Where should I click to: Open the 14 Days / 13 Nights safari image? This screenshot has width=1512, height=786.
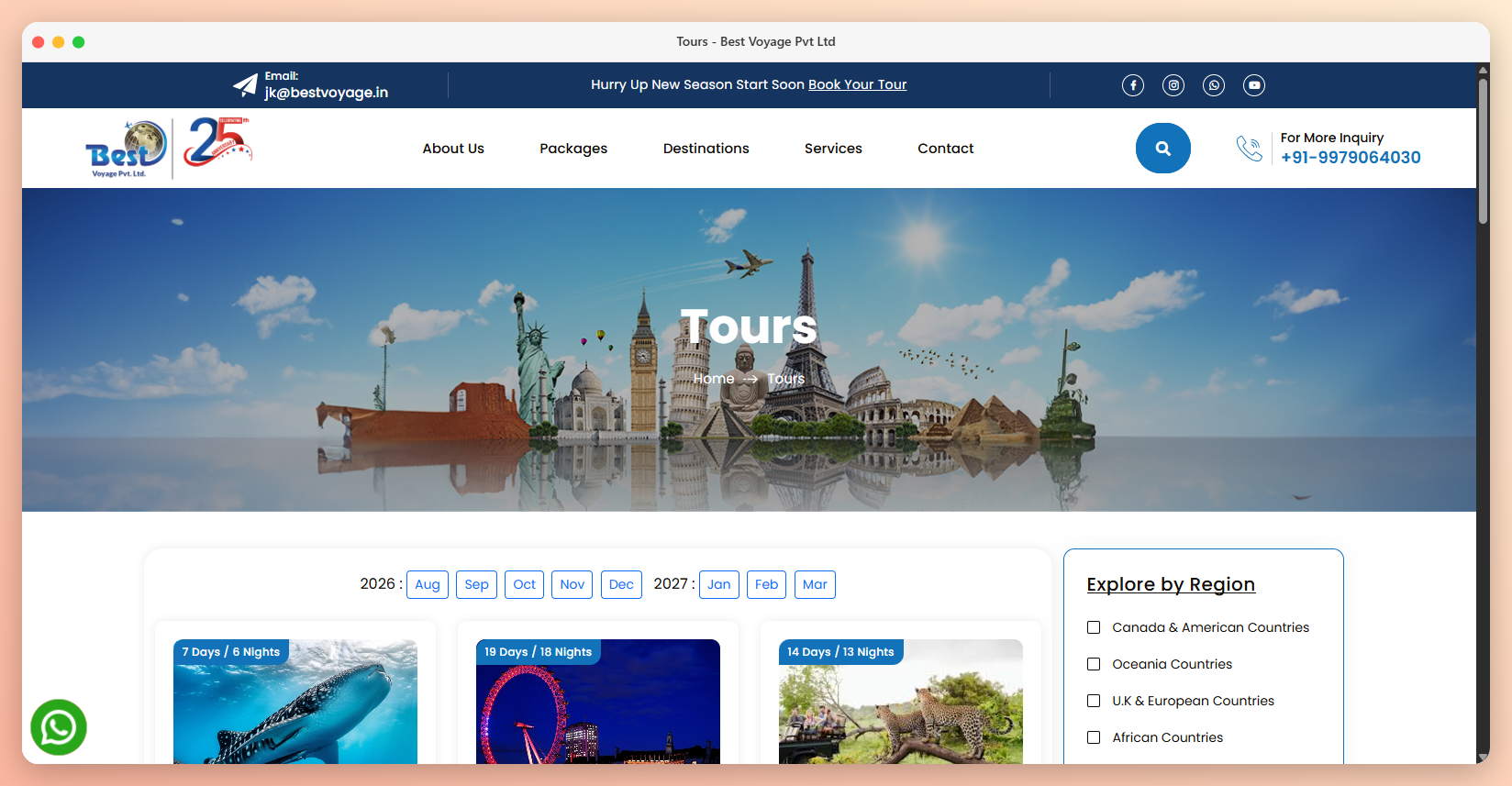[x=901, y=702]
